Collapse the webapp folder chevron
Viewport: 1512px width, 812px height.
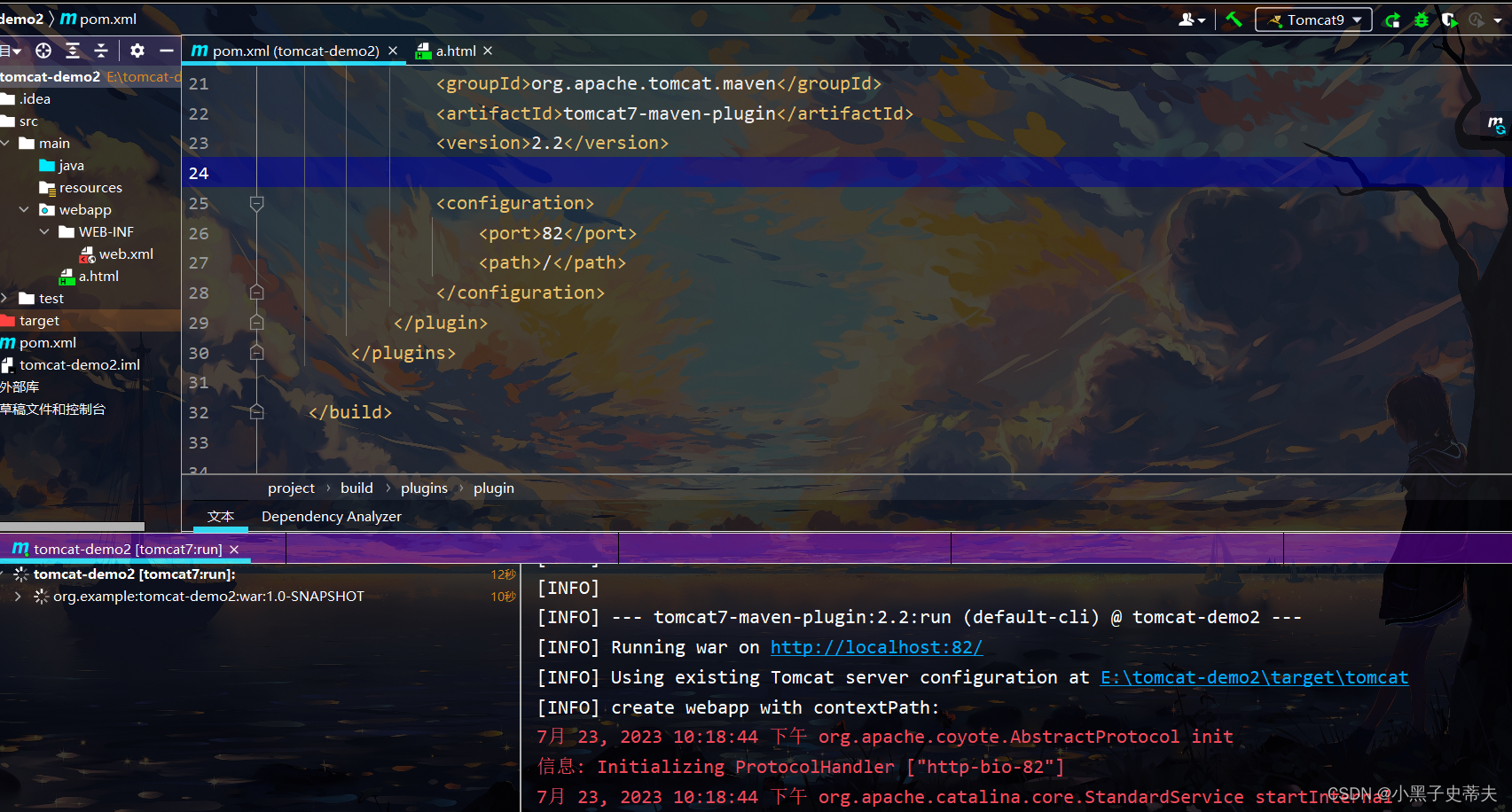pos(24,209)
